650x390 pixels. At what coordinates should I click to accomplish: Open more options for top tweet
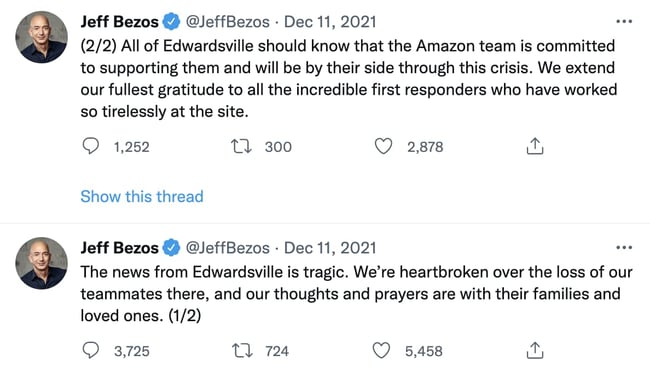[x=624, y=22]
